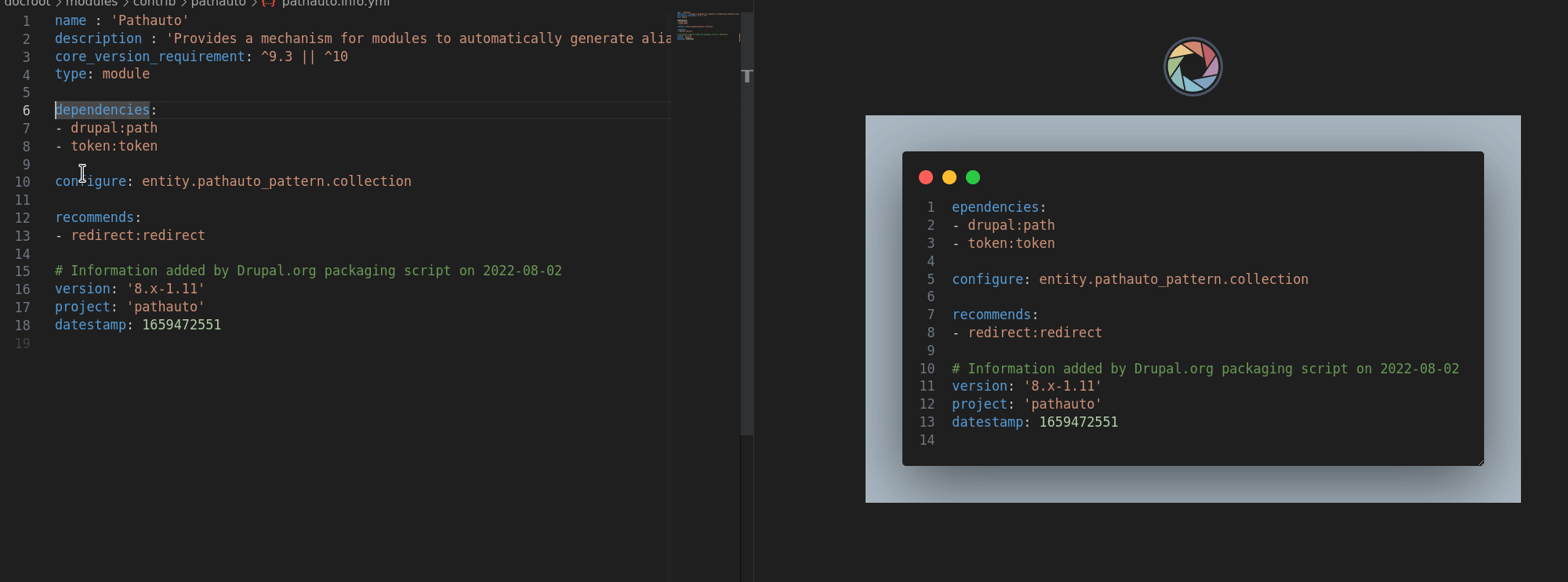The width and height of the screenshot is (1568, 582).
Task: Click the Drupal.org packaging comment in editor
Action: [308, 271]
